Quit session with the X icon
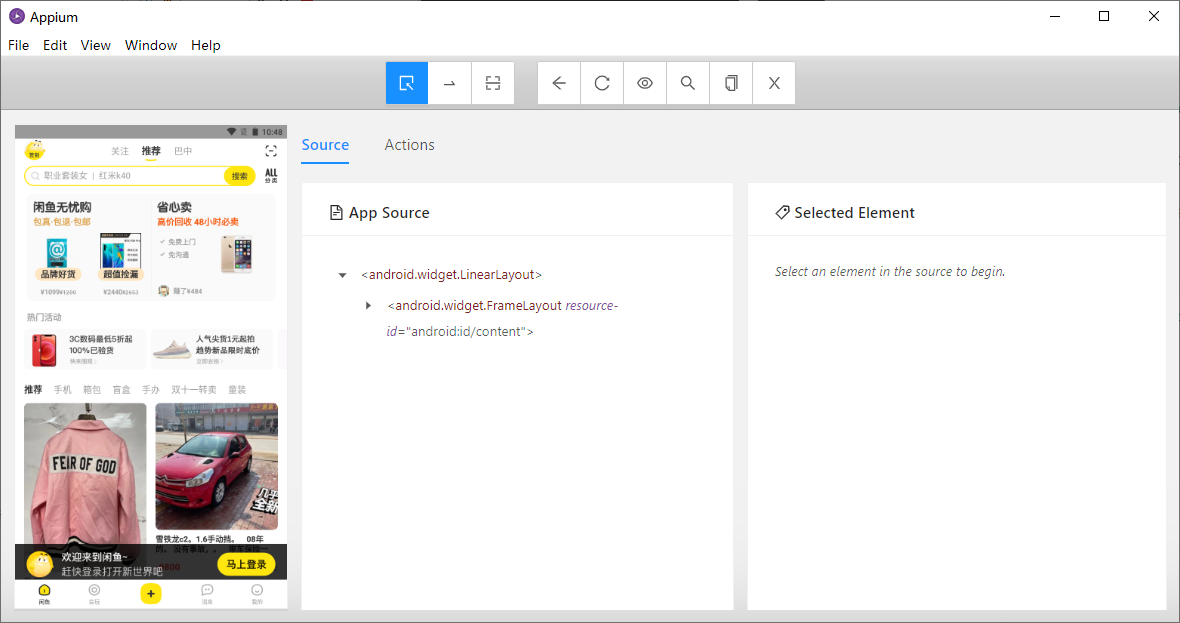 pos(774,83)
